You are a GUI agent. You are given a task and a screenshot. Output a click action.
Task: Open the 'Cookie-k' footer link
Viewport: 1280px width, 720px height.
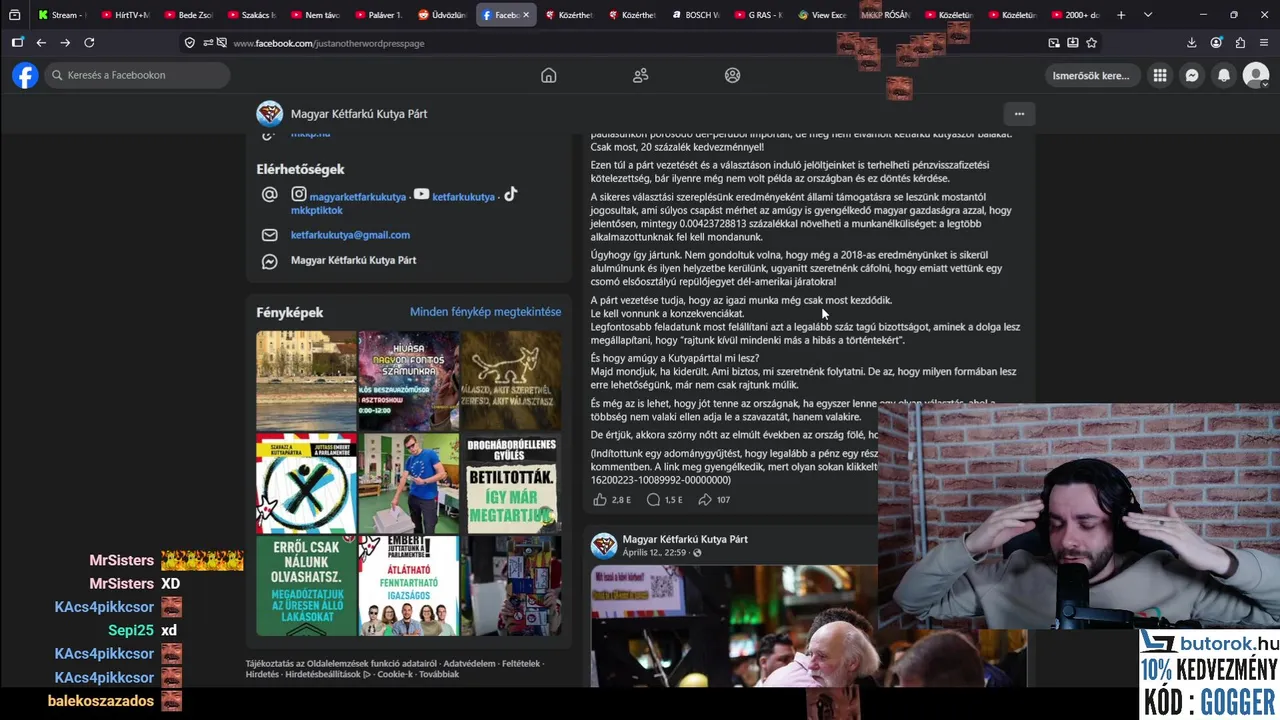395,675
